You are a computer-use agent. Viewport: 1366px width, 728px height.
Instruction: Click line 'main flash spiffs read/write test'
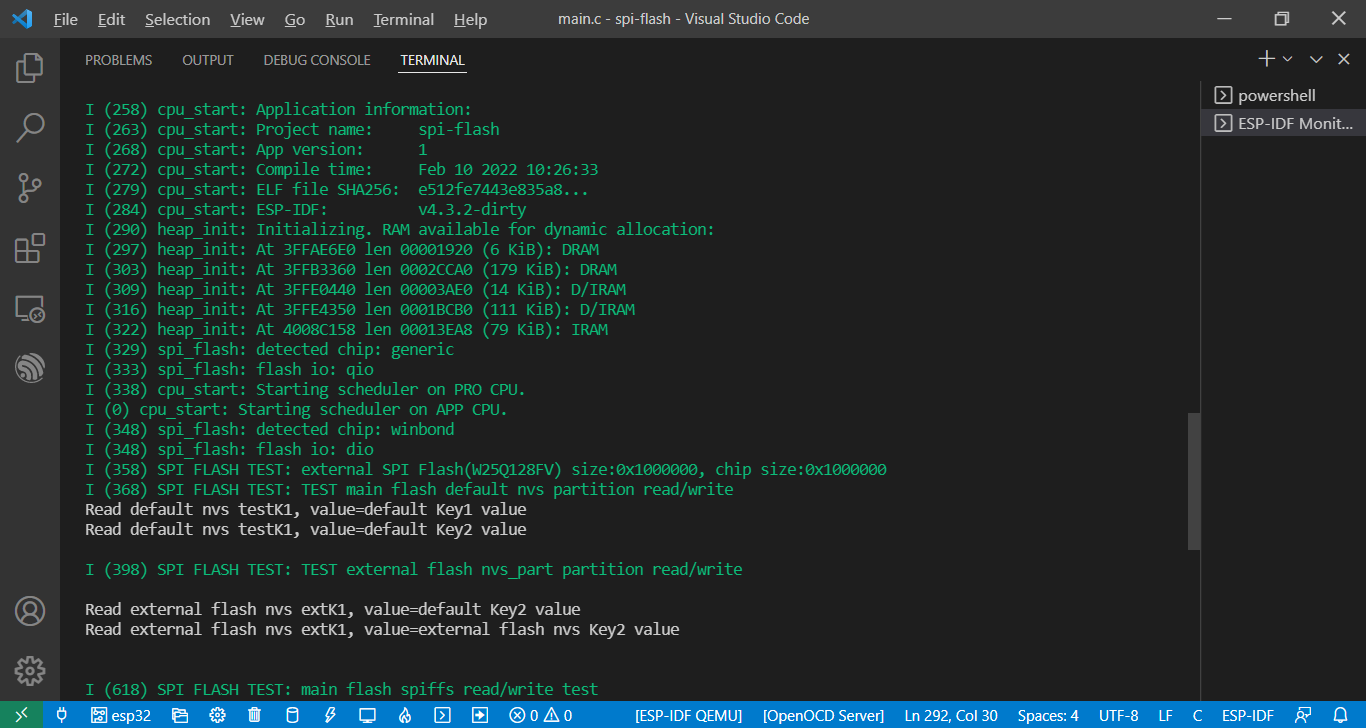(x=342, y=689)
